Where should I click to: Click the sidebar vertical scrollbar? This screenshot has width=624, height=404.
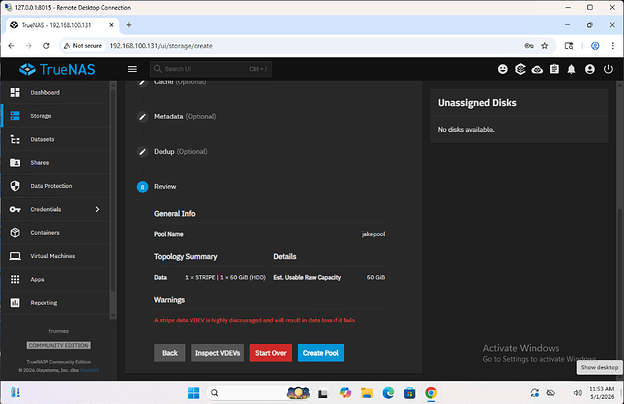(113, 191)
